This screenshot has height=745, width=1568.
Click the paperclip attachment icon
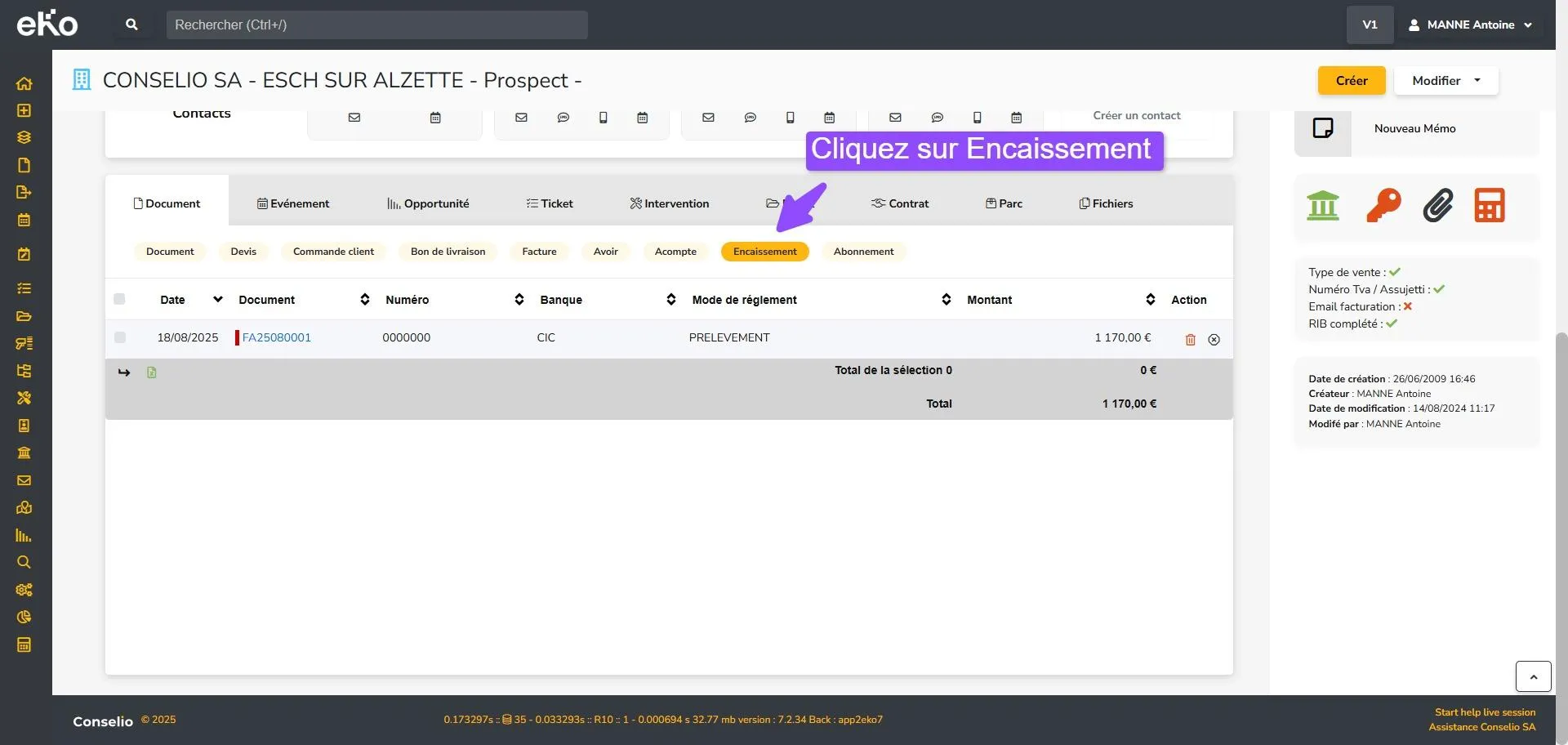1437,205
